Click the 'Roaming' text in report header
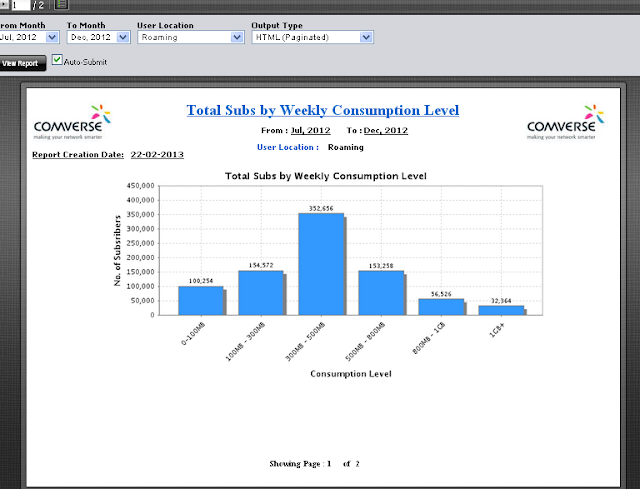 click(x=346, y=147)
